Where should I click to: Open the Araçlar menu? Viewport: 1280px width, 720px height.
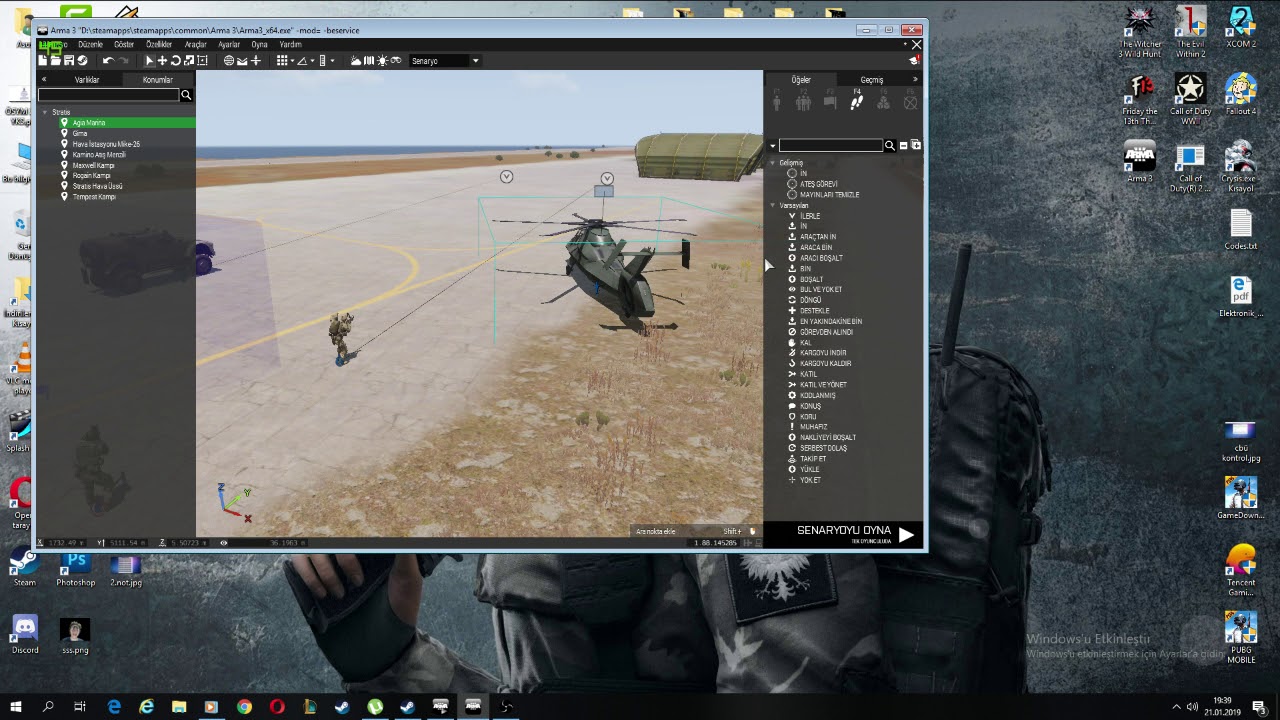tap(195, 45)
